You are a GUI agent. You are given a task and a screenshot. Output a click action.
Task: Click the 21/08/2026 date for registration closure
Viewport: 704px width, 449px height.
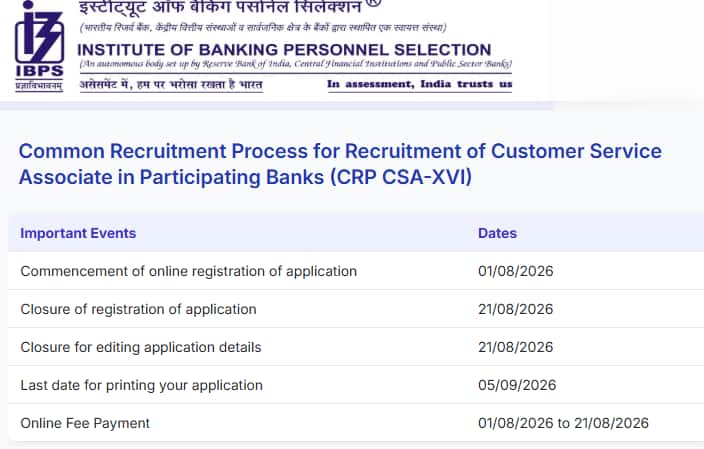515,309
